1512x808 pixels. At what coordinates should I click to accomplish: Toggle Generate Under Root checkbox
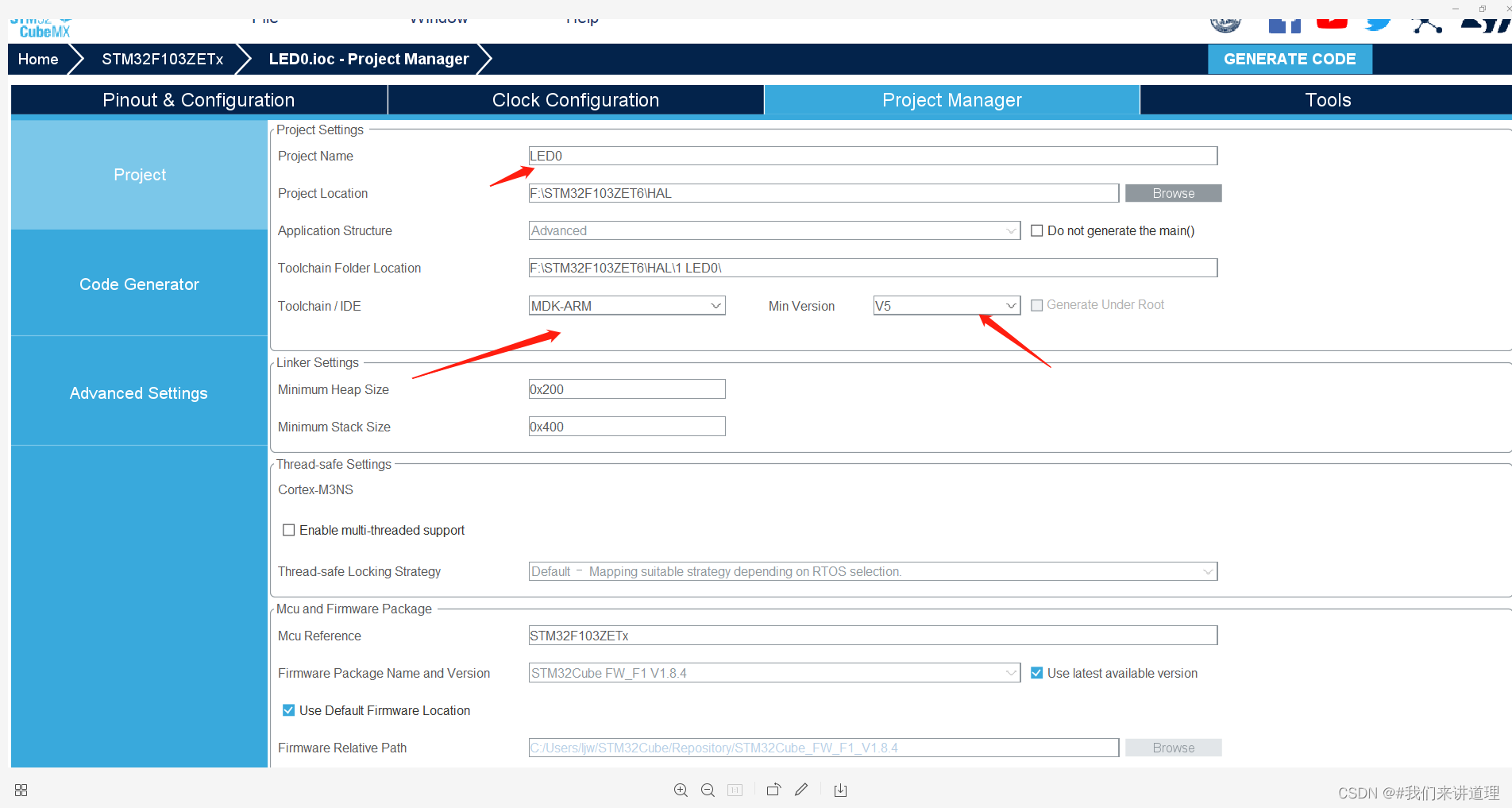tap(1036, 305)
